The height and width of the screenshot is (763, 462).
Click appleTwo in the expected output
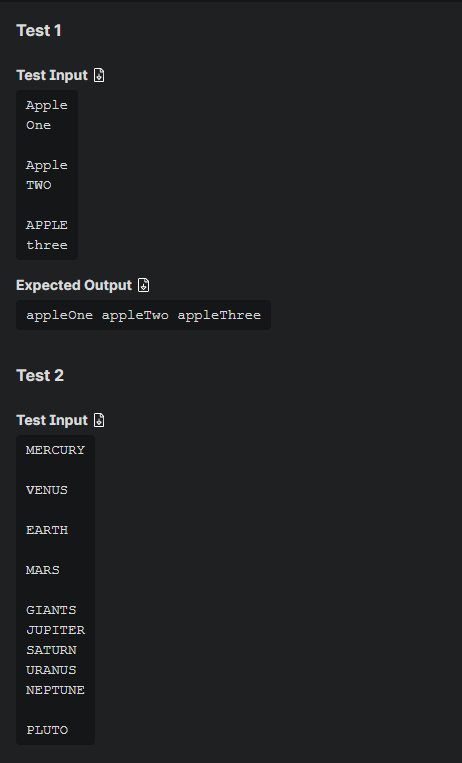click(135, 315)
